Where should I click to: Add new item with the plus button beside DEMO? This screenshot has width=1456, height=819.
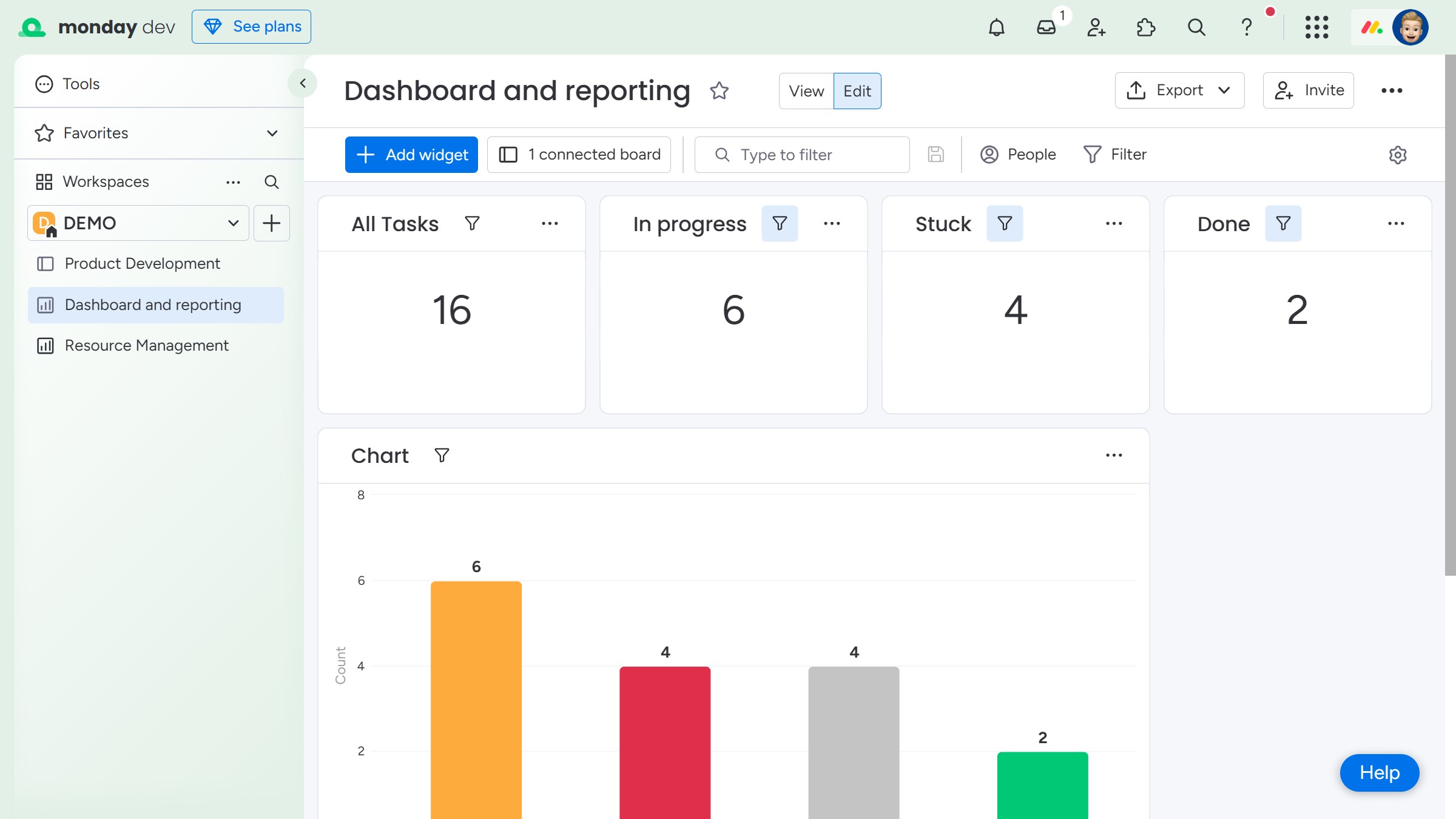tap(272, 223)
